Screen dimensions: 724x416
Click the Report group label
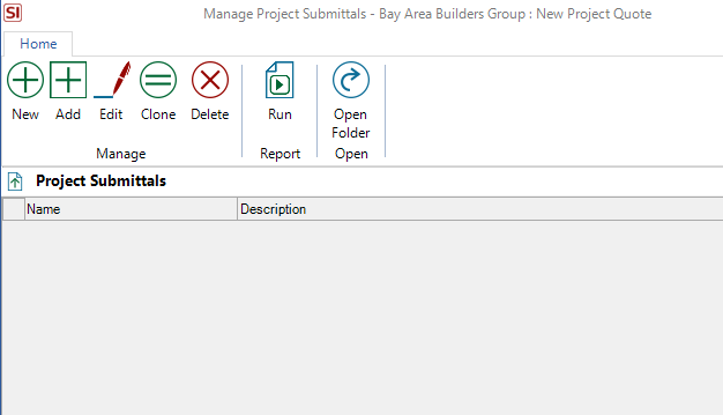coord(280,154)
